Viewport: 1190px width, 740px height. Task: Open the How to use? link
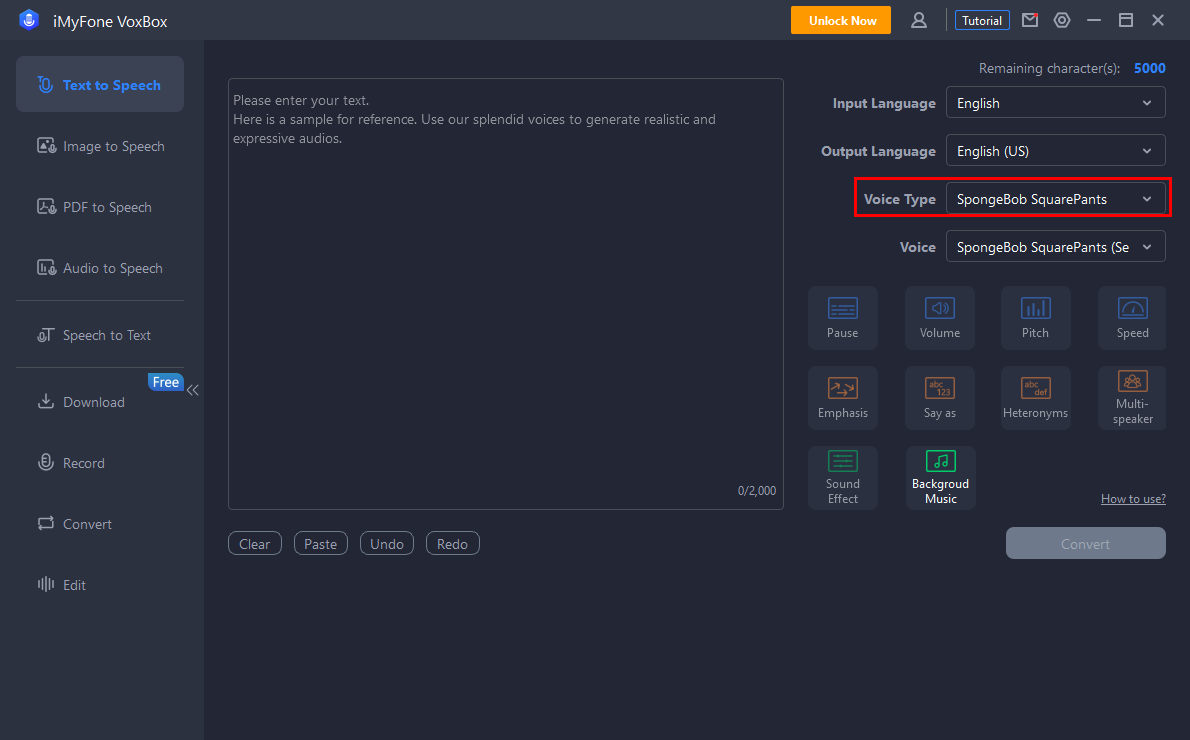[x=1133, y=499]
